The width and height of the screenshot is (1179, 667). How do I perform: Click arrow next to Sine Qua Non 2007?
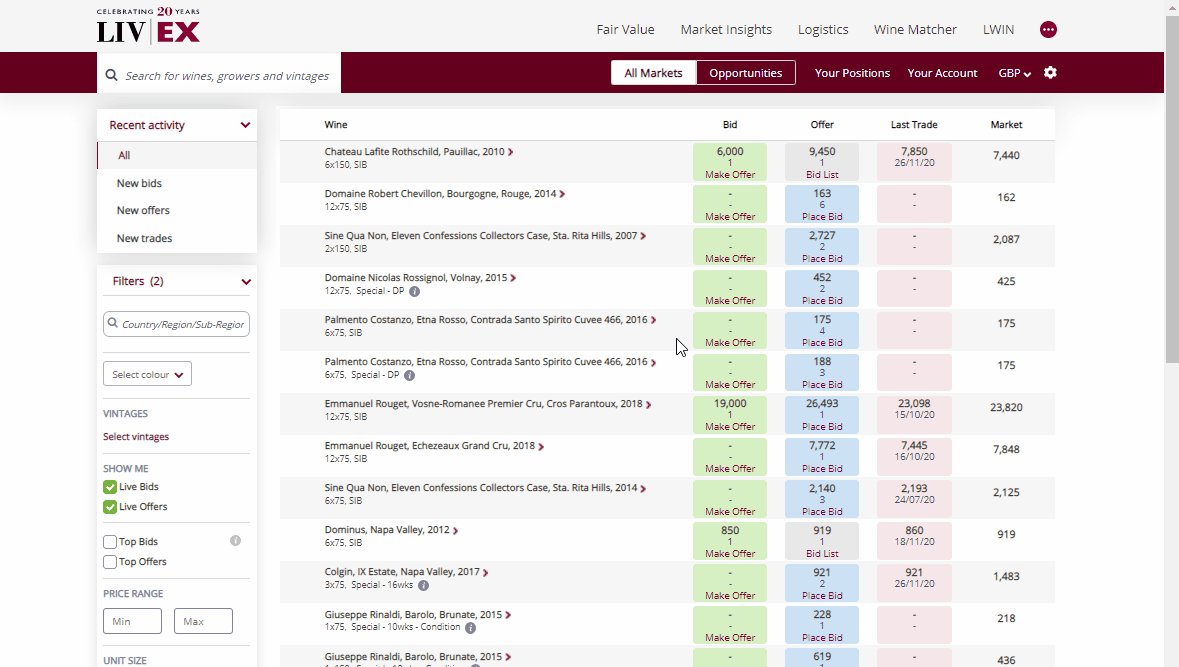[x=643, y=236]
